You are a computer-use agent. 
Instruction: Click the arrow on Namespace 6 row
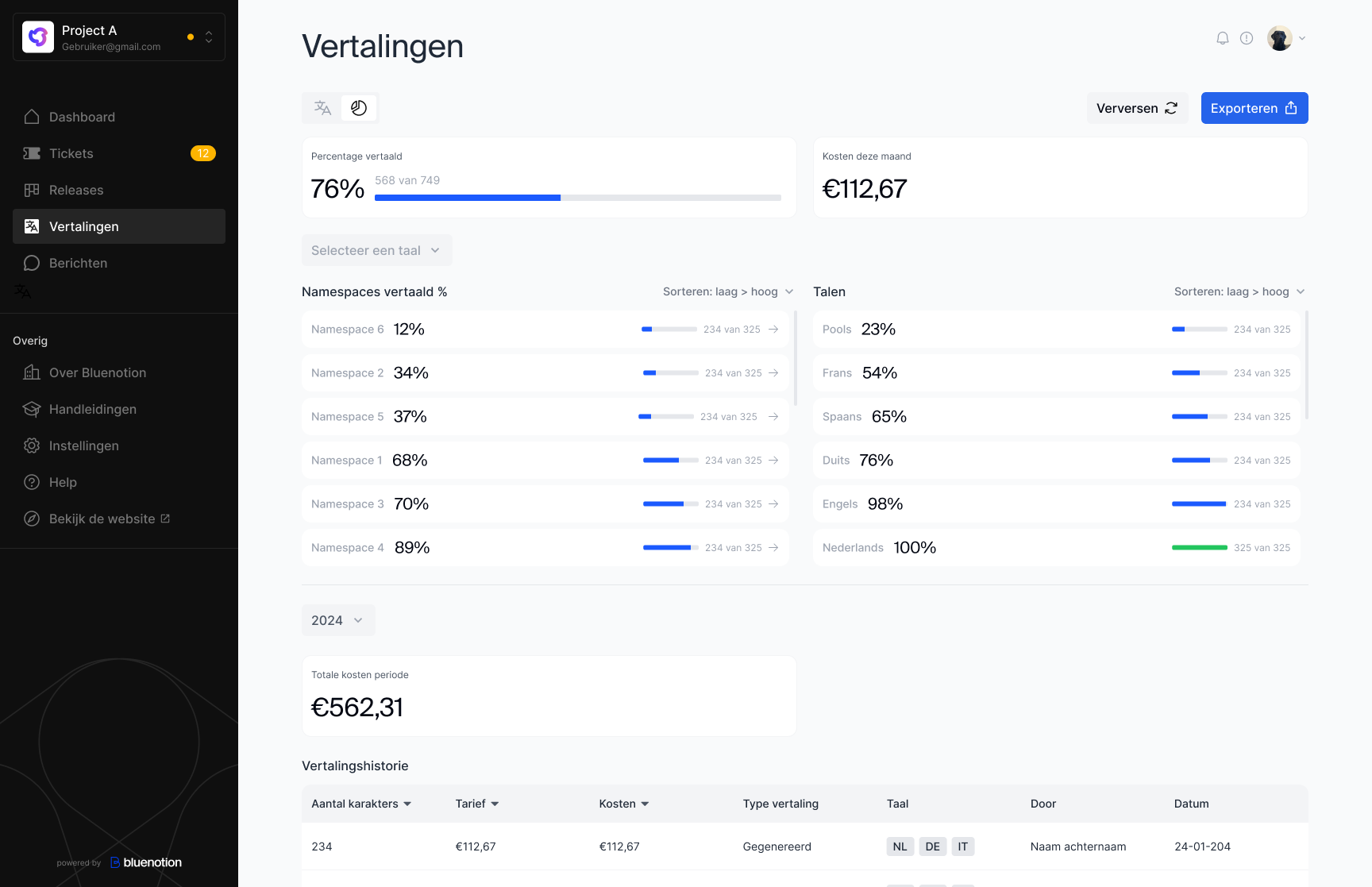click(x=773, y=330)
